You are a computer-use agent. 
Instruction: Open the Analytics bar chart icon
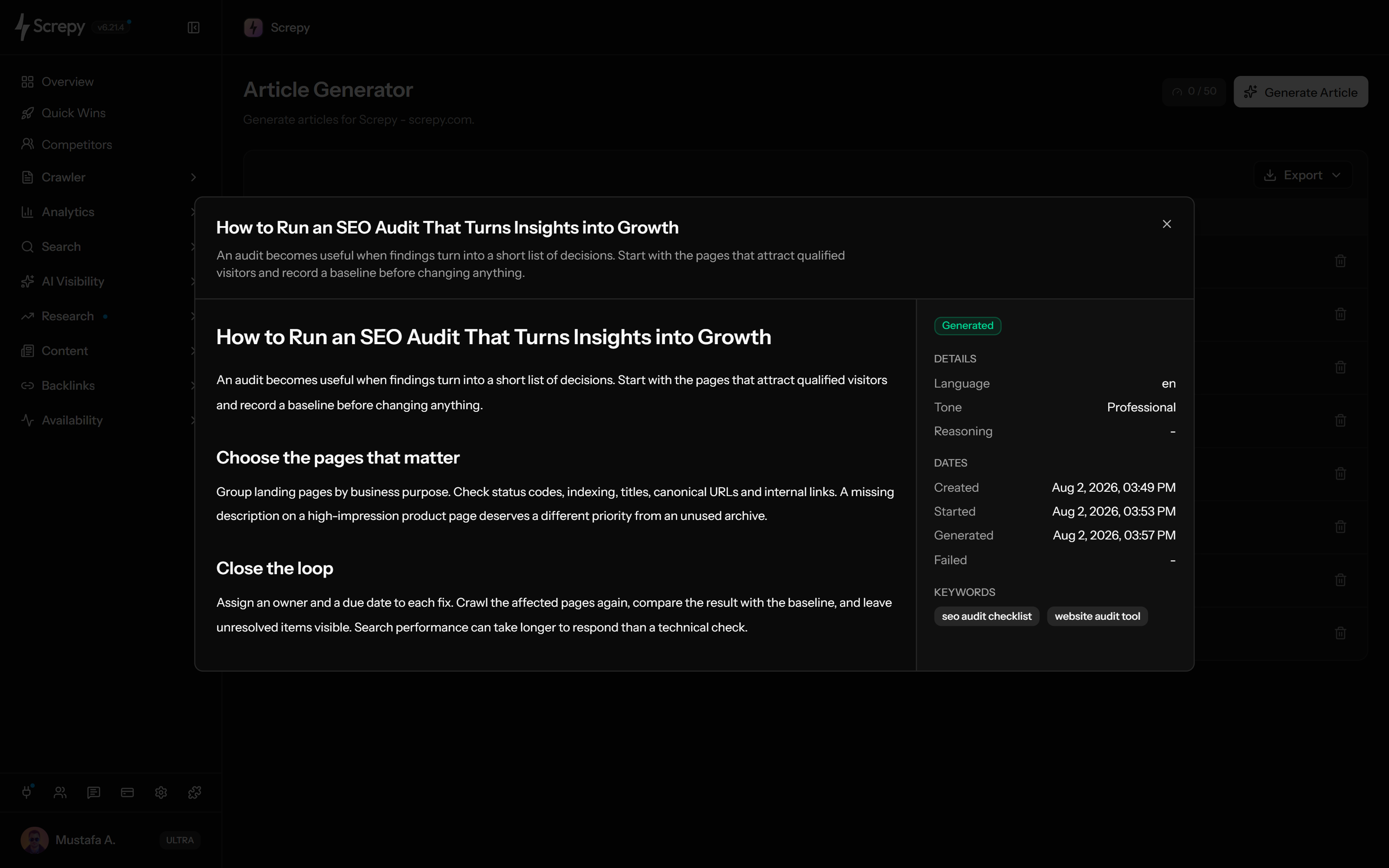pyautogui.click(x=27, y=212)
